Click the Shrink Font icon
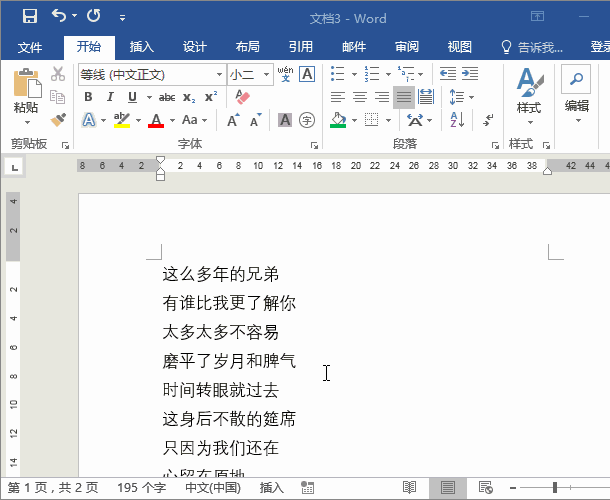 [256, 120]
